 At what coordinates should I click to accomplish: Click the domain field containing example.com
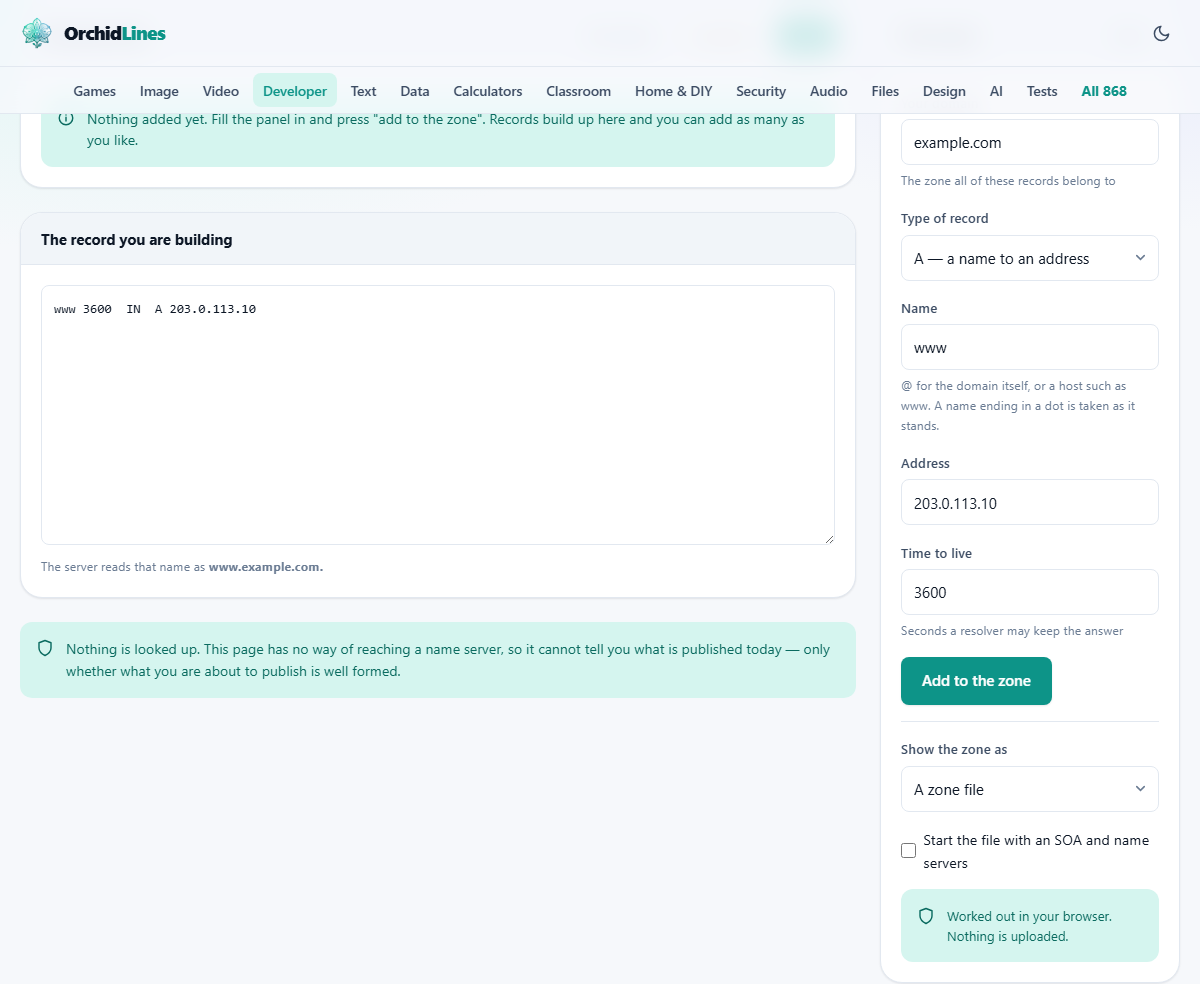[x=1030, y=142]
